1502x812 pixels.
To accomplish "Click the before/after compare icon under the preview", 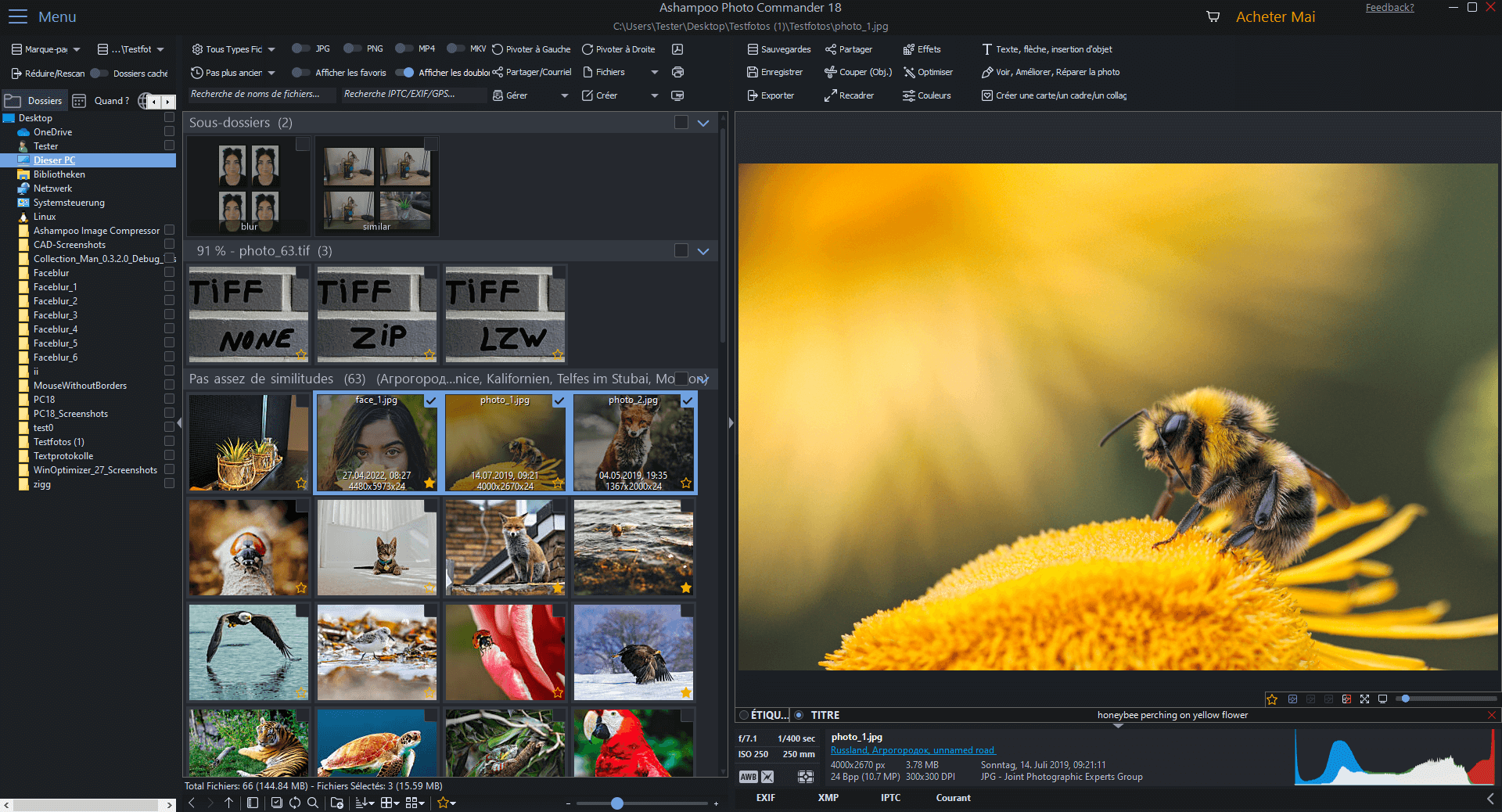I will pos(1346,699).
